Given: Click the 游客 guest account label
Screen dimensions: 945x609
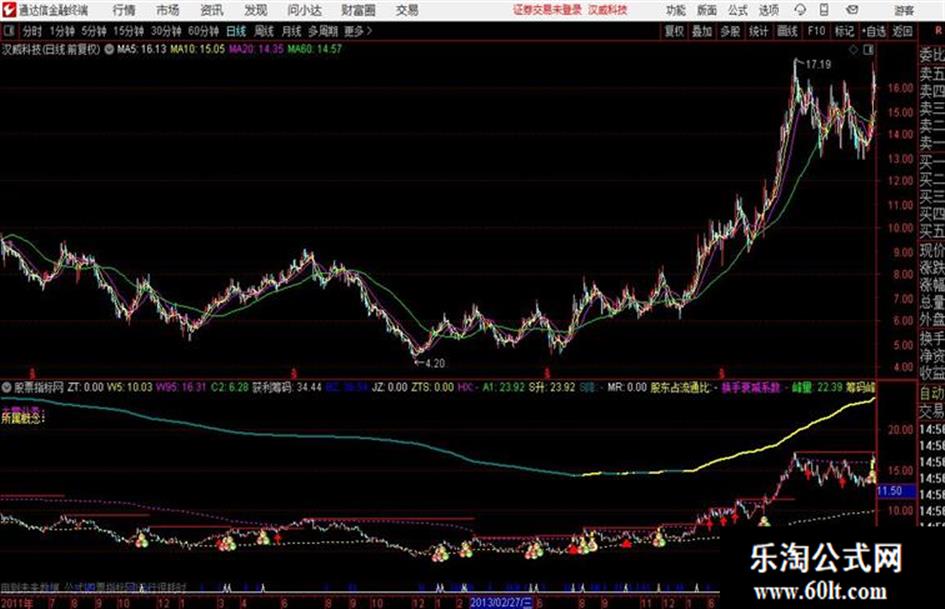Looking at the screenshot, I should pyautogui.click(x=904, y=10).
